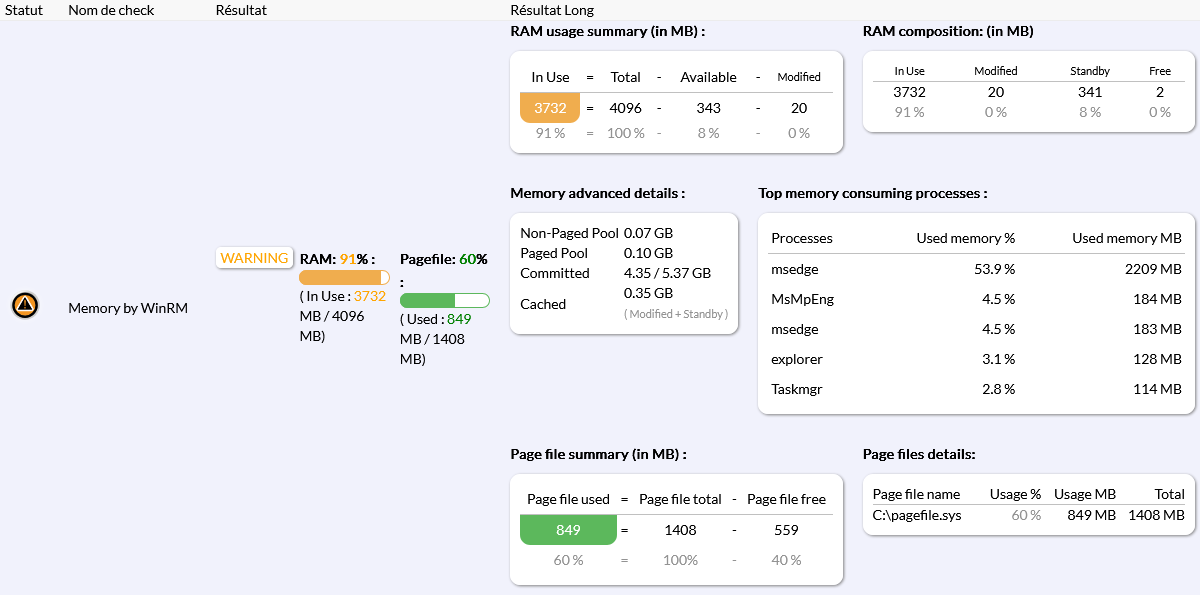Select the Memory by WinRM check name

[128, 308]
